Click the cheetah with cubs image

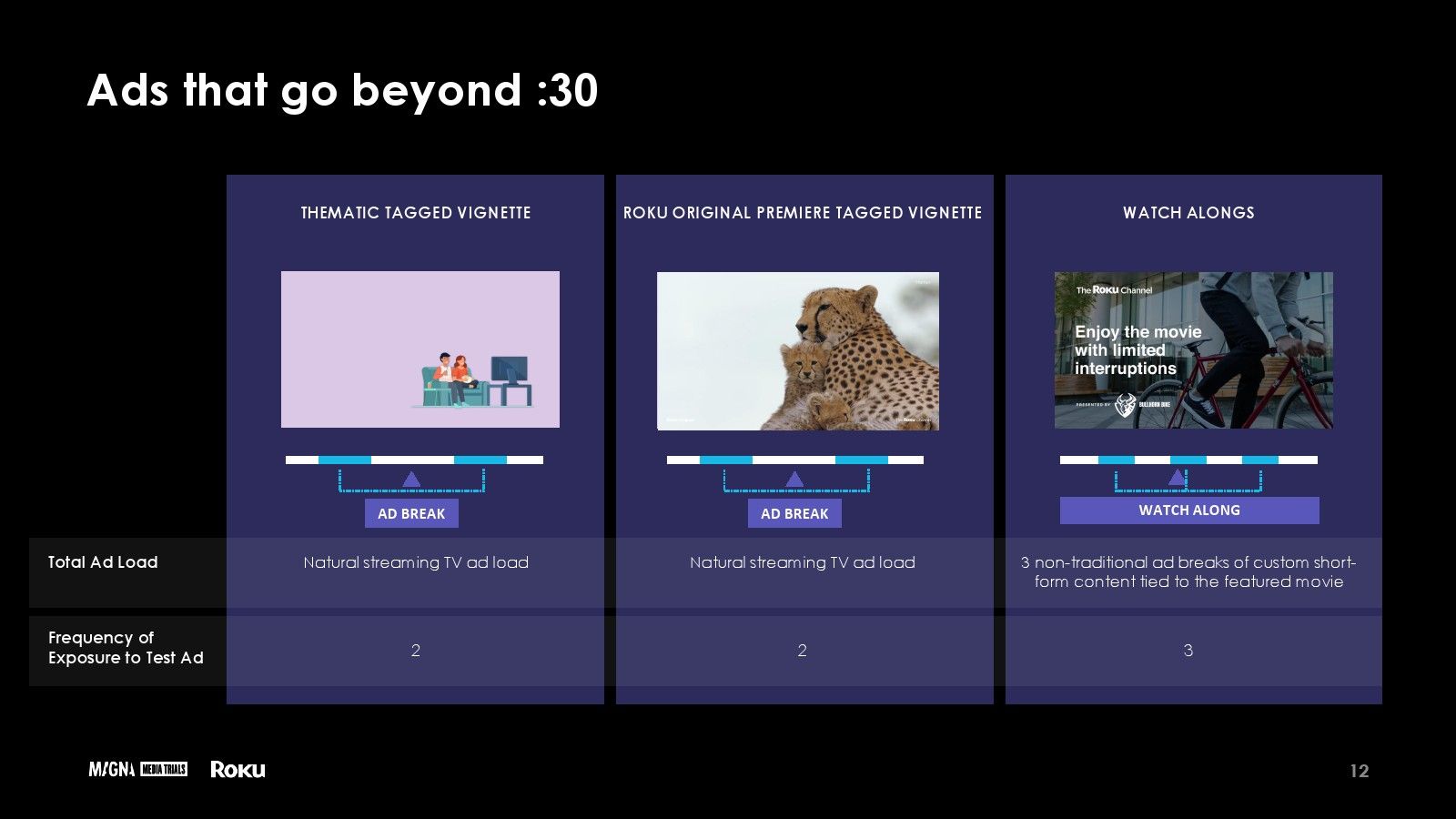click(x=798, y=351)
